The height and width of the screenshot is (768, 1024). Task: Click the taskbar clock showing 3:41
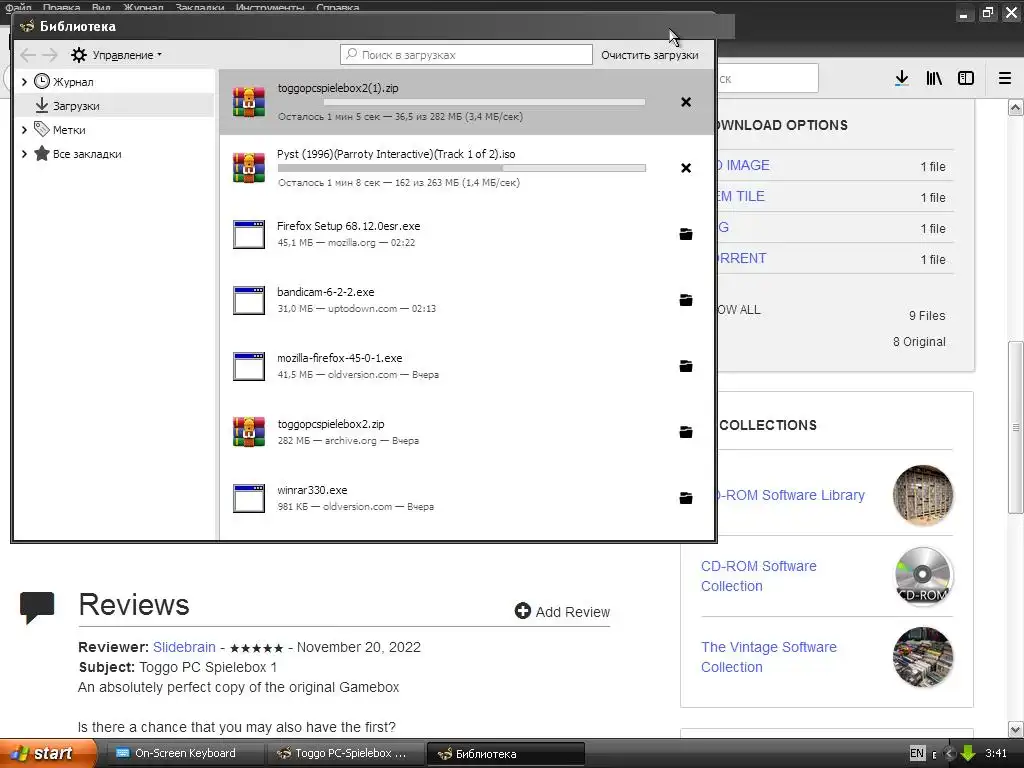[x=995, y=753]
